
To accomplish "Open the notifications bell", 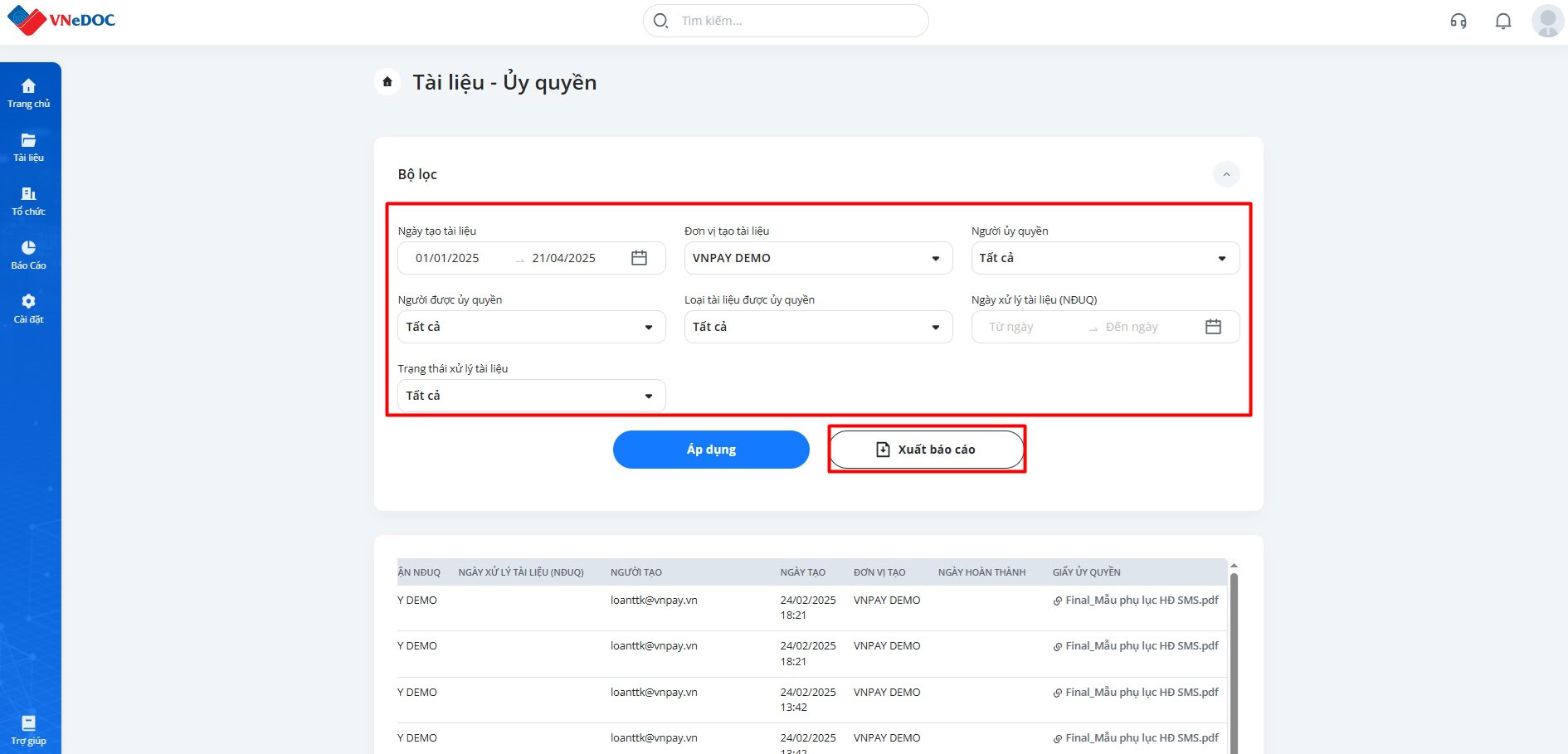I will pyautogui.click(x=1503, y=21).
